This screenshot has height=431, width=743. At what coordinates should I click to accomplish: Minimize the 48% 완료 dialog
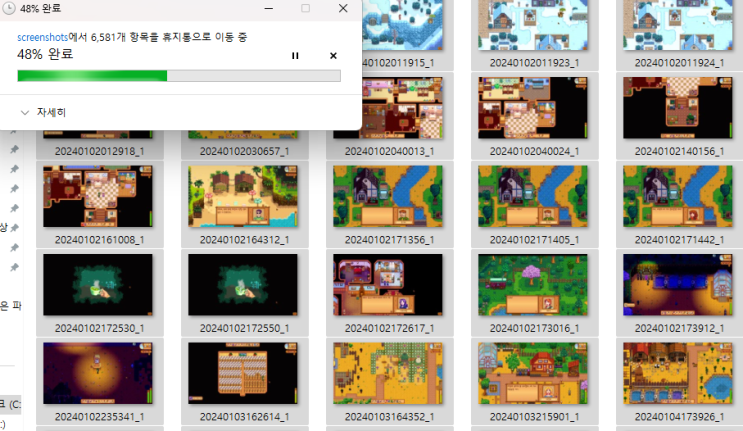268,9
